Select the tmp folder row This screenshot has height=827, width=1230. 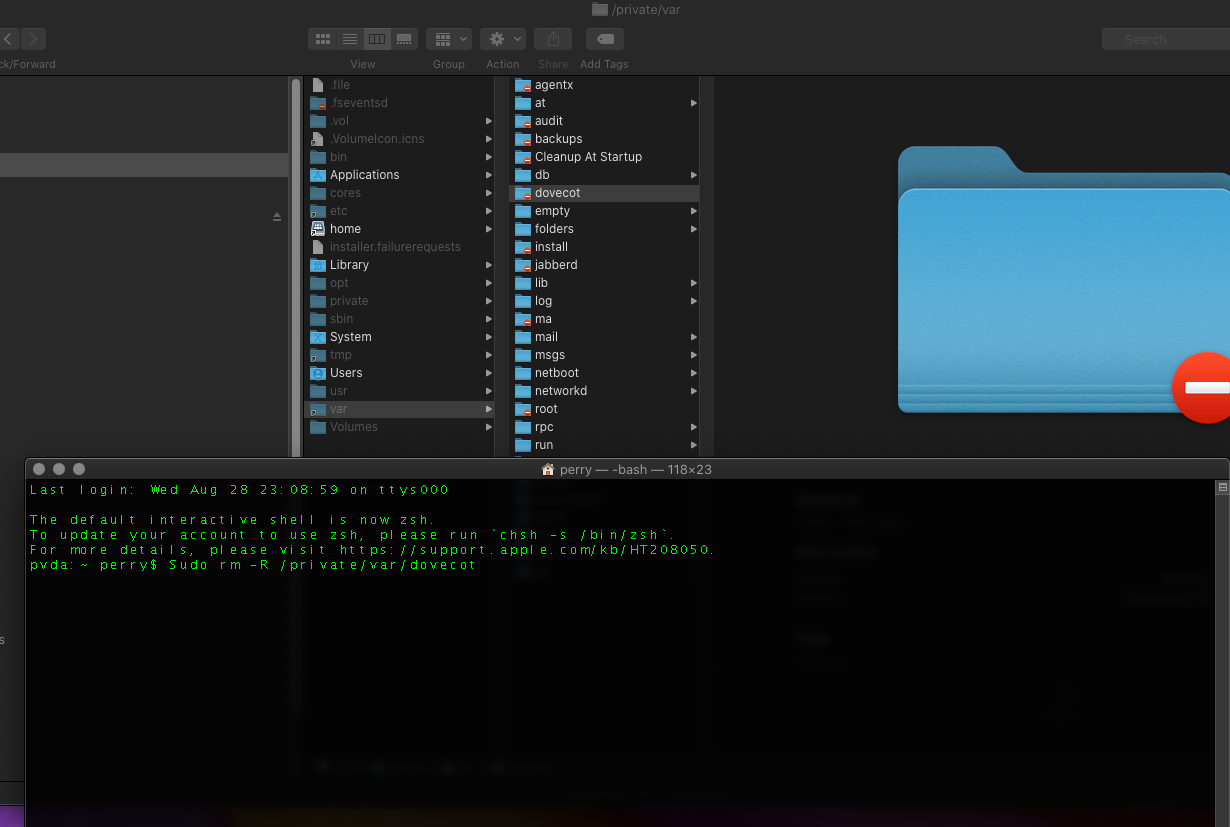[400, 355]
